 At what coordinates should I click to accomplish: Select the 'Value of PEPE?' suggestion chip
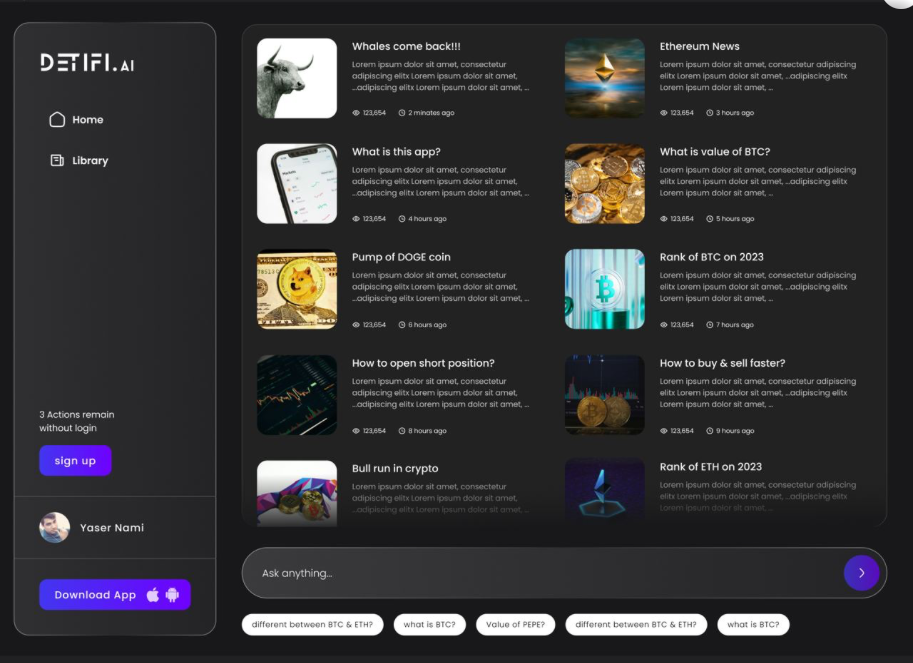click(x=515, y=625)
